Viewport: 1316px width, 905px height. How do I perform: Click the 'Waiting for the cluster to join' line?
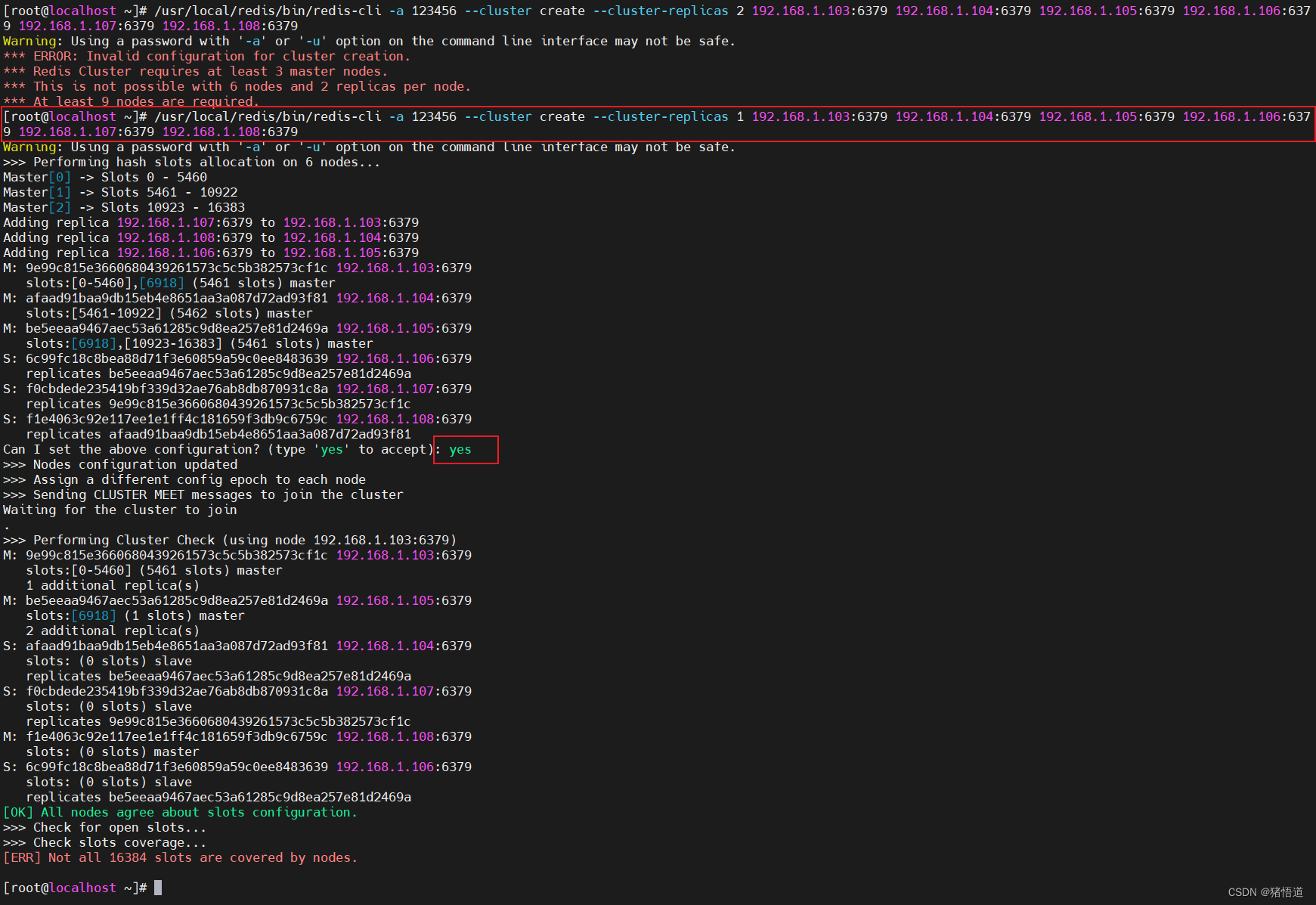[x=120, y=510]
